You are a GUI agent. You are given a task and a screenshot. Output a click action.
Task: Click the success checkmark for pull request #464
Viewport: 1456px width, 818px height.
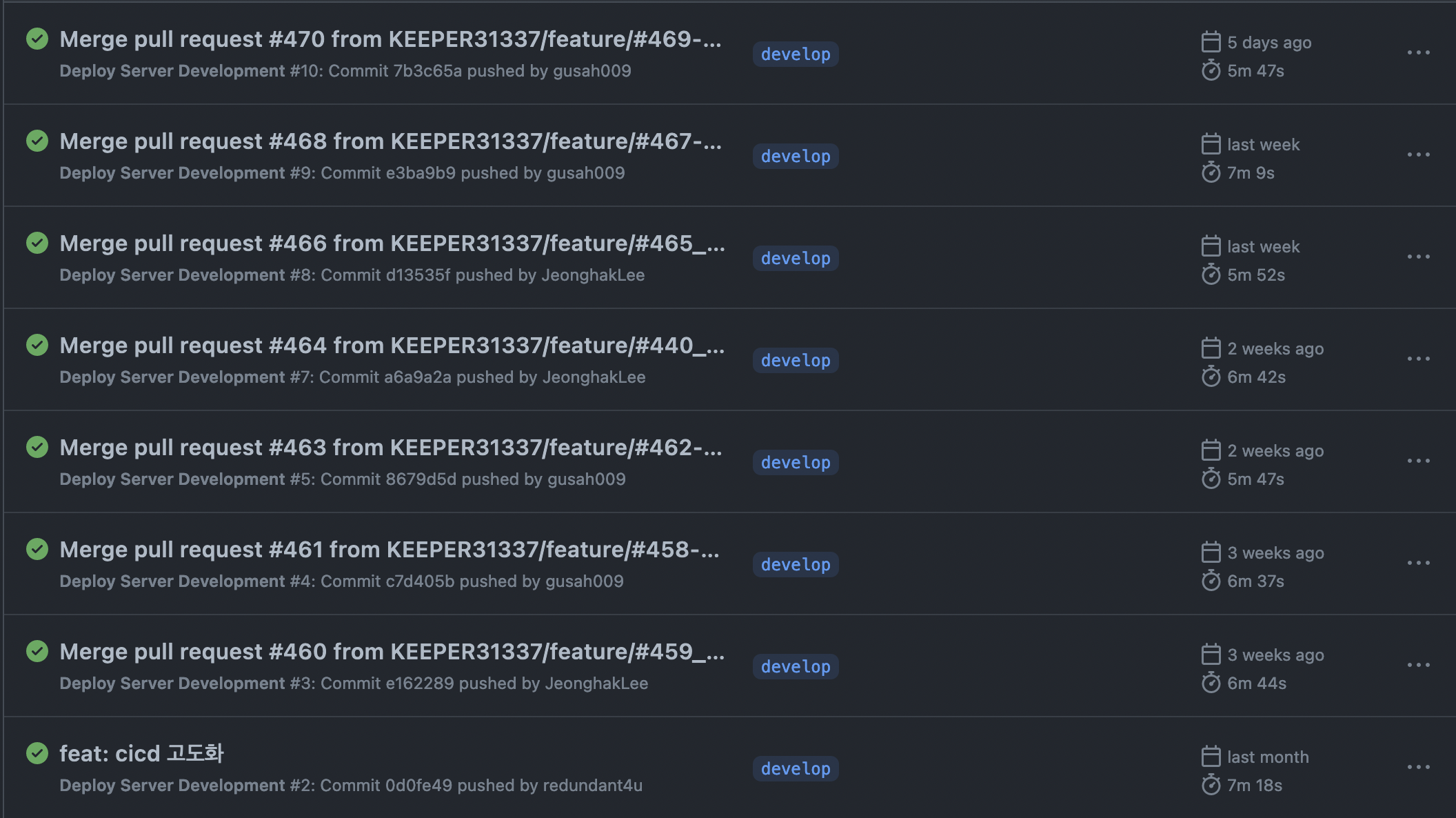click(x=37, y=345)
